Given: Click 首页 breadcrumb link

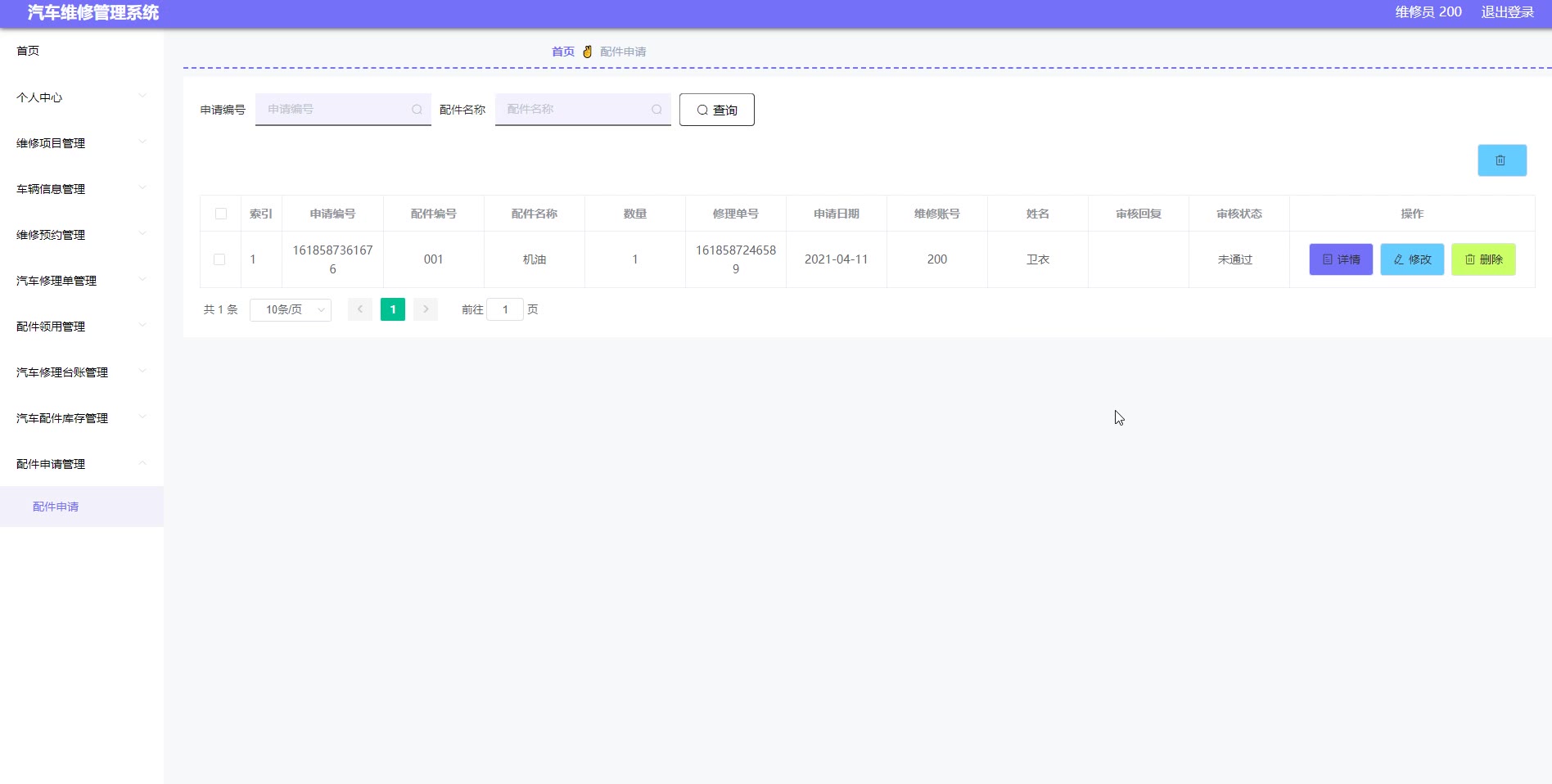Looking at the screenshot, I should [x=563, y=52].
